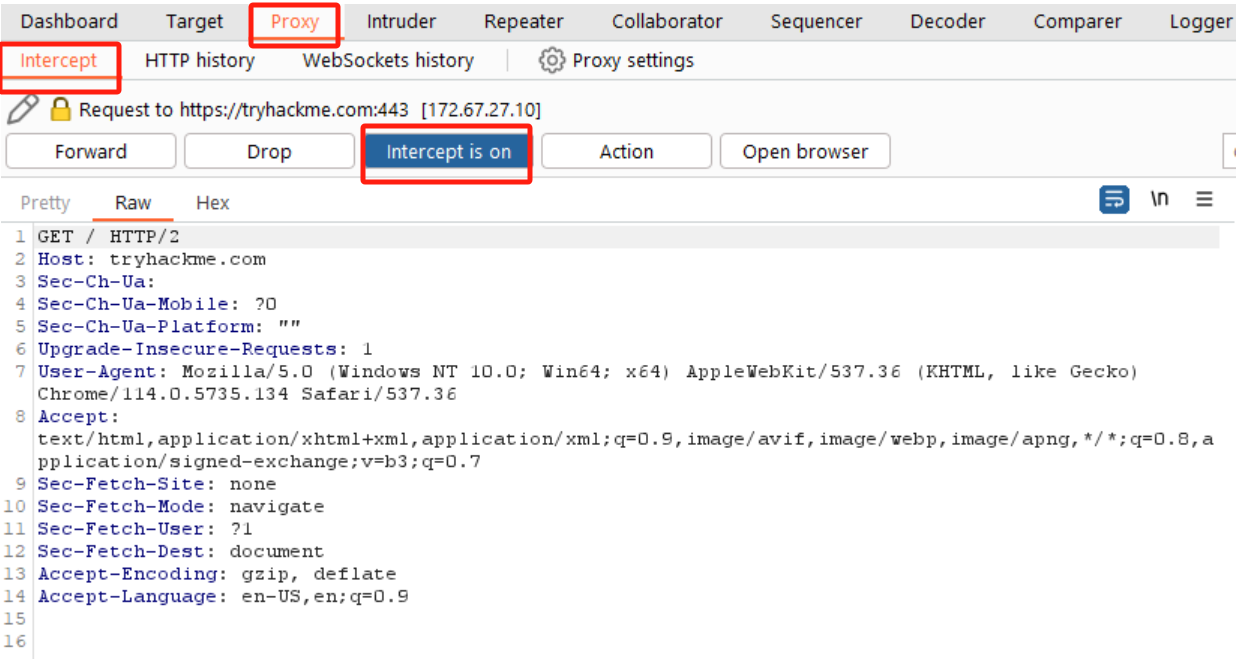The height and width of the screenshot is (669, 1240).
Task: Select the Pretty view tab
Action: (46, 203)
